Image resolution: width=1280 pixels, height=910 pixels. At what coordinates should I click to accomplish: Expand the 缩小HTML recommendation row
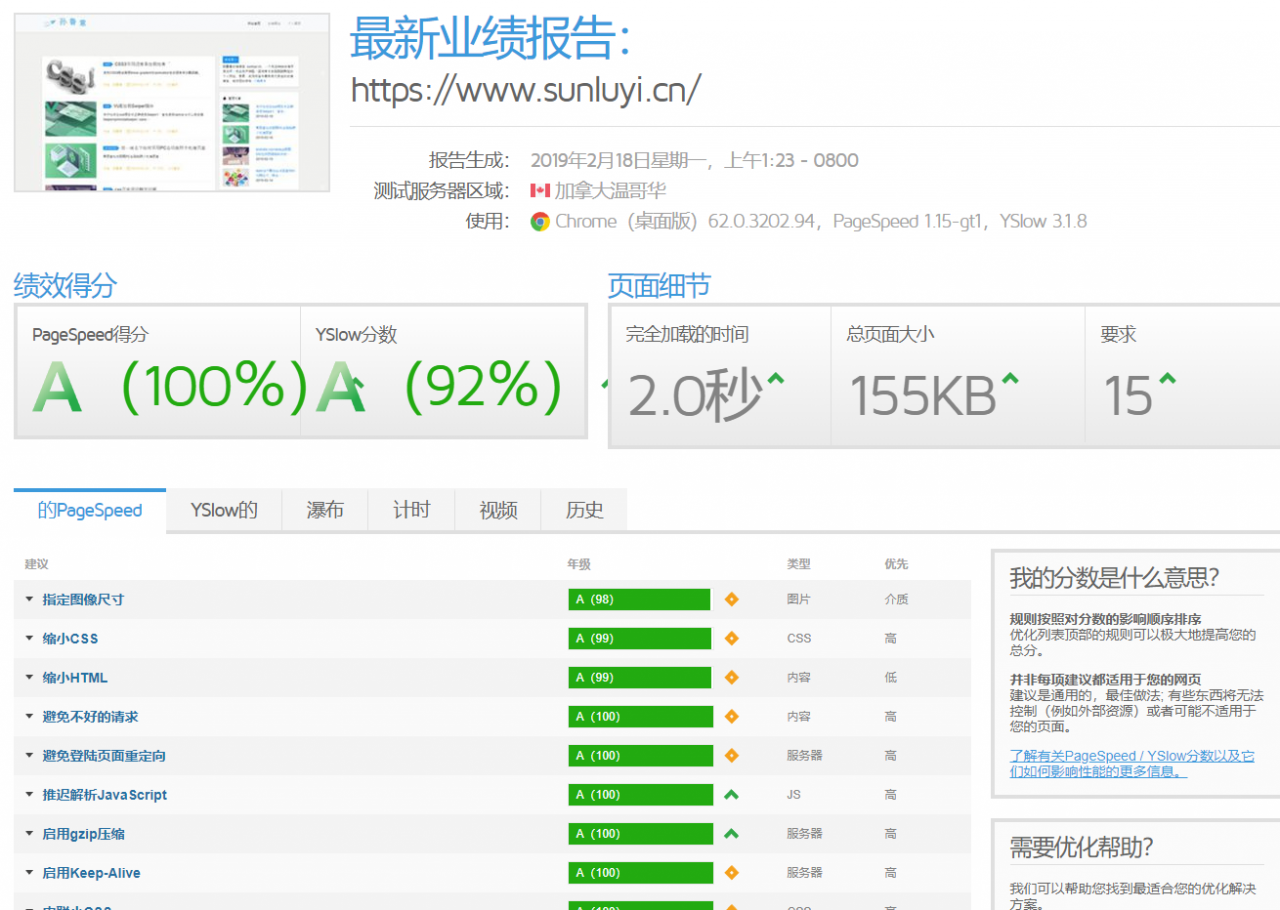click(74, 678)
